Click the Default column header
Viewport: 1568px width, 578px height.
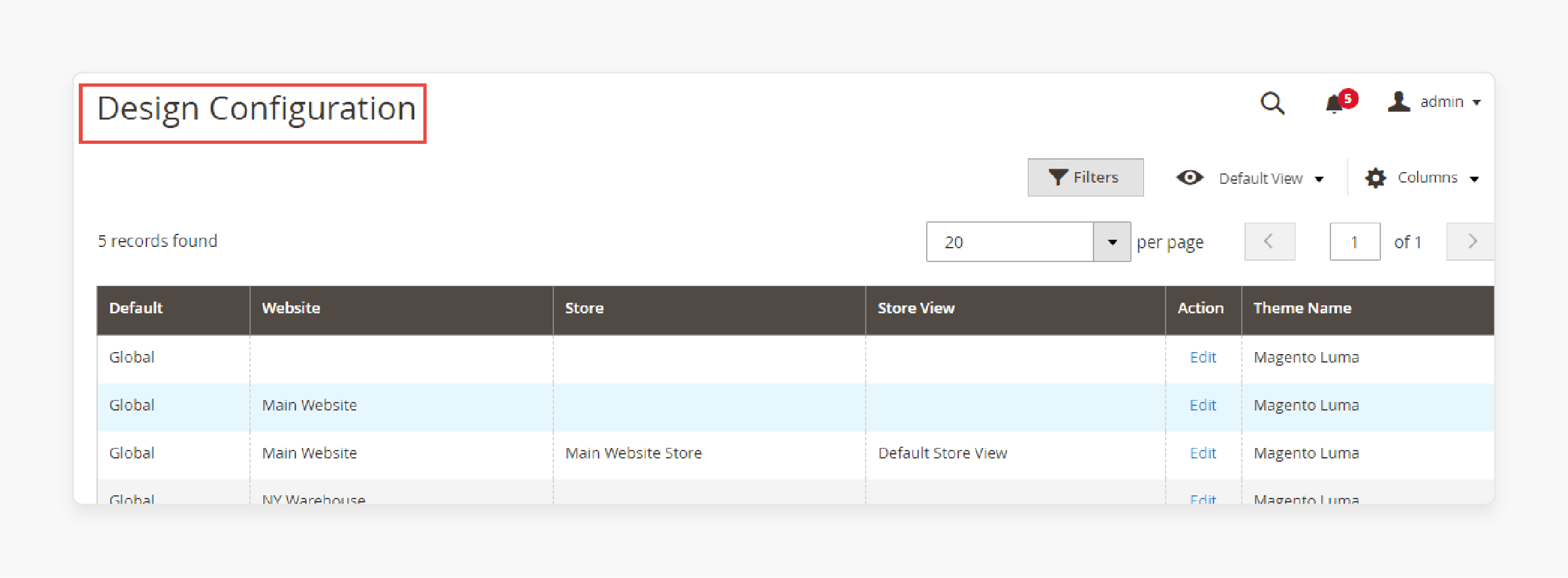(x=173, y=309)
